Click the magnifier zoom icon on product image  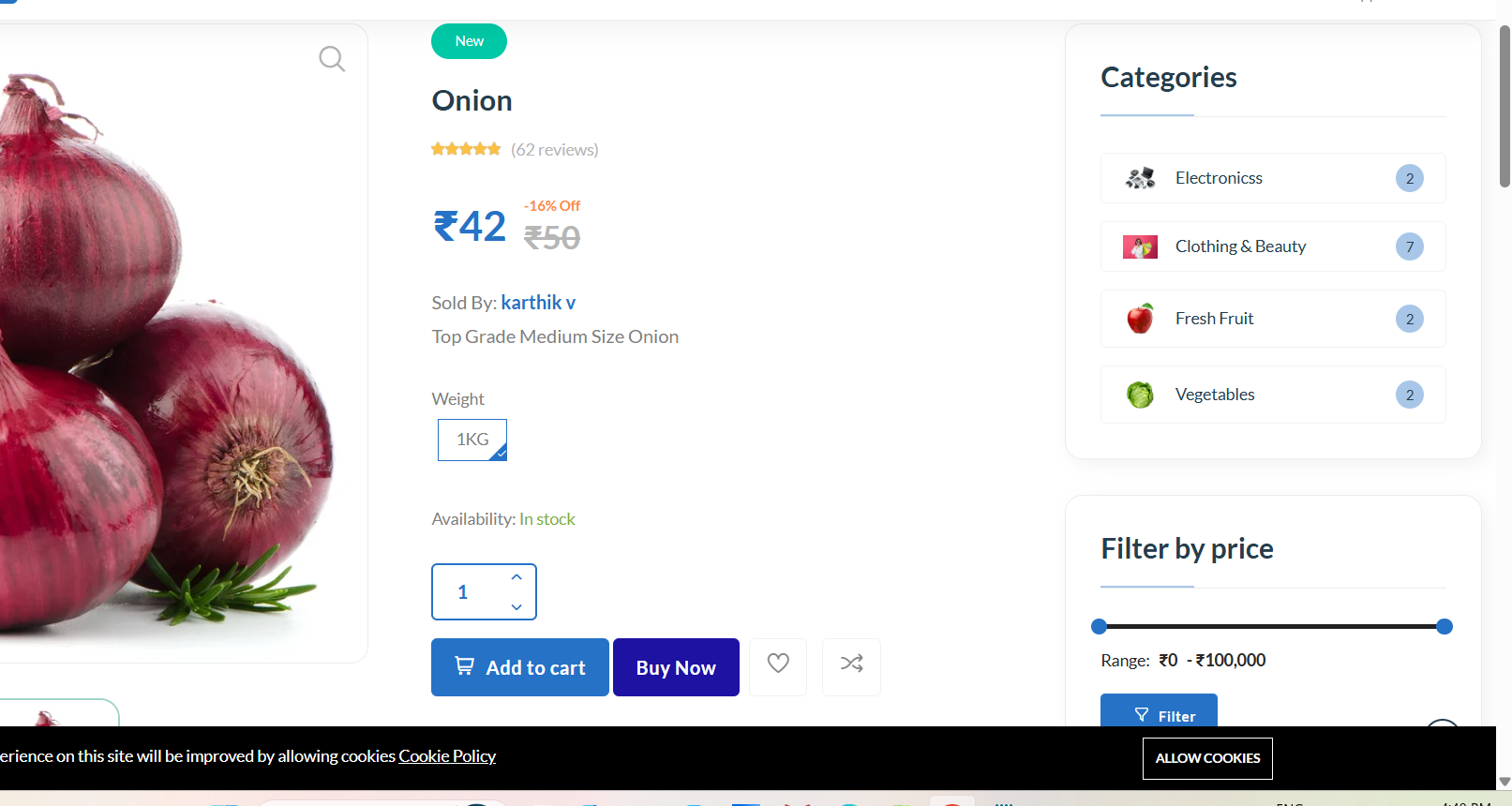[332, 59]
